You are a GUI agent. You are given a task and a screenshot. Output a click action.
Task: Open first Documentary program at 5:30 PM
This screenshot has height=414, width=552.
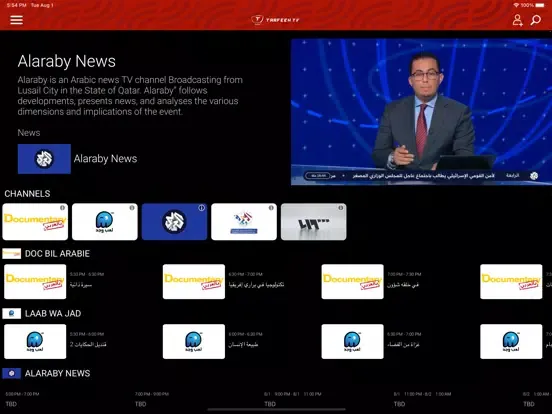pos(35,282)
